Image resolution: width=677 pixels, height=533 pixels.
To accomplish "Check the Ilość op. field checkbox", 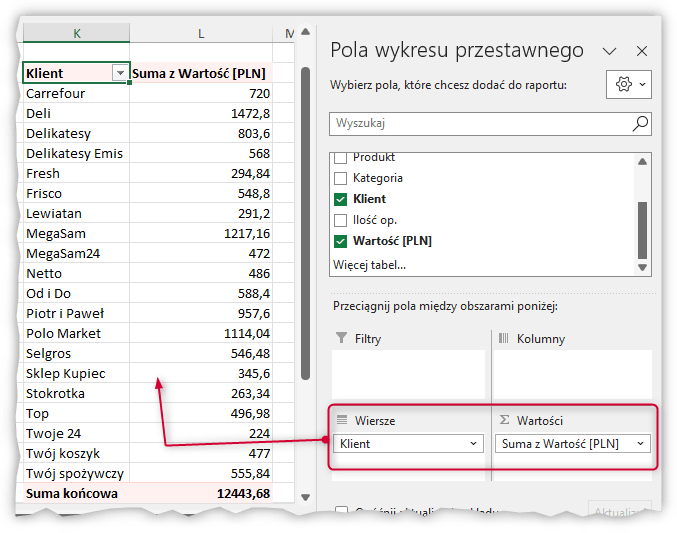I will tap(340, 220).
